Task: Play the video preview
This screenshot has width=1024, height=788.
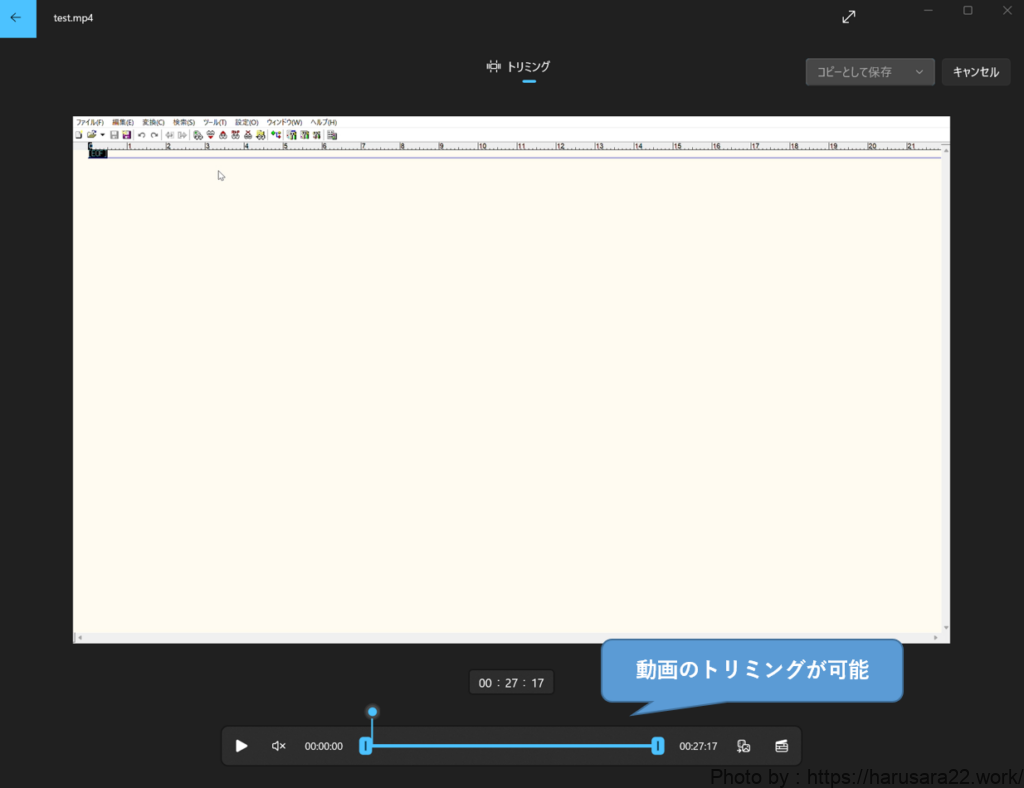Action: point(241,746)
